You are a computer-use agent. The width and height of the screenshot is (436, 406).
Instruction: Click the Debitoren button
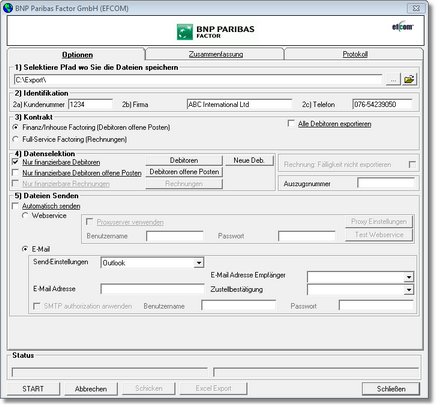click(x=184, y=160)
